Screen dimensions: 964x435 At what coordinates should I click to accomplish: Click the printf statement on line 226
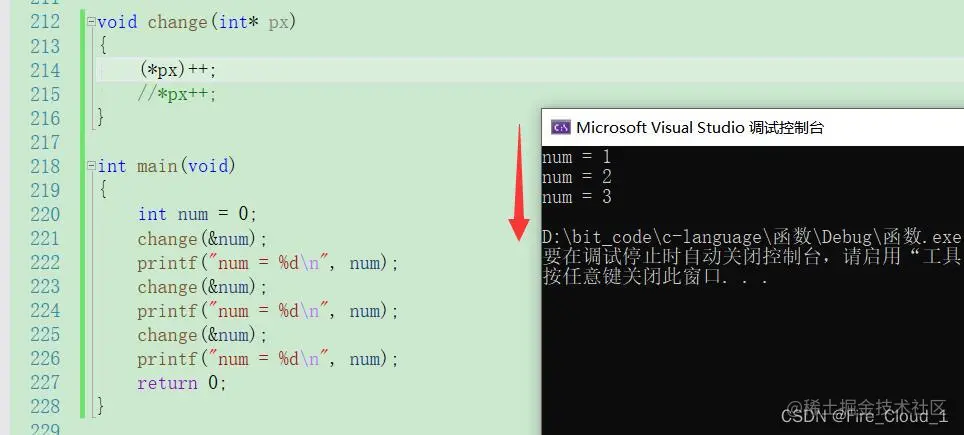click(x=268, y=359)
